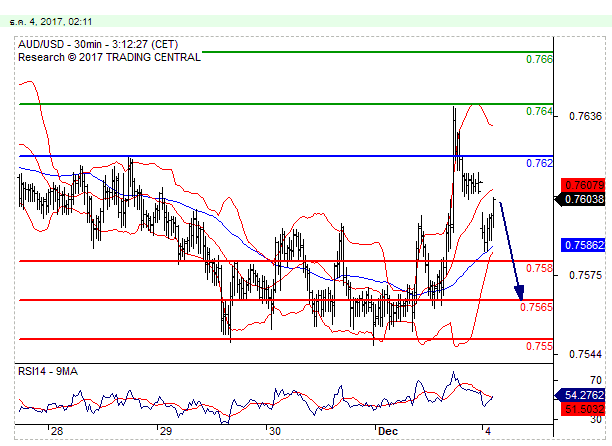The width and height of the screenshot is (612, 446).
Task: Click the 'Dec' date axis label
Action: (x=388, y=431)
